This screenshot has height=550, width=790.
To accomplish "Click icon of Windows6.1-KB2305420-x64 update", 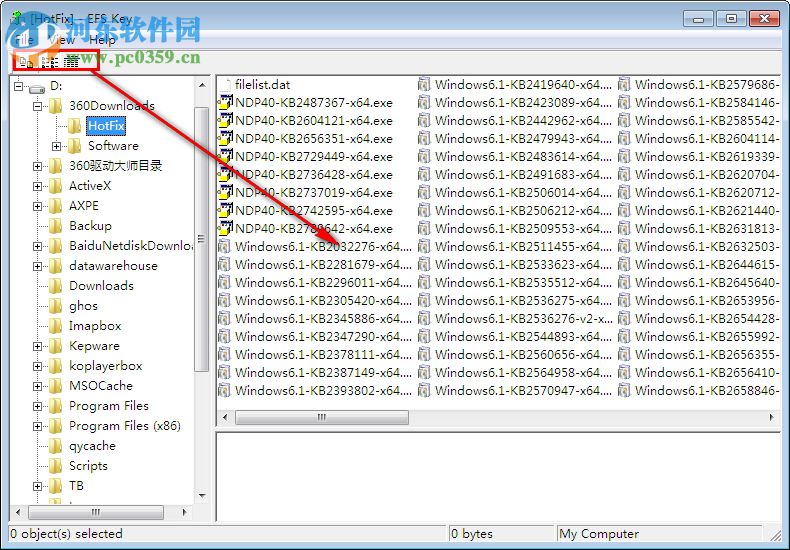I will [225, 301].
